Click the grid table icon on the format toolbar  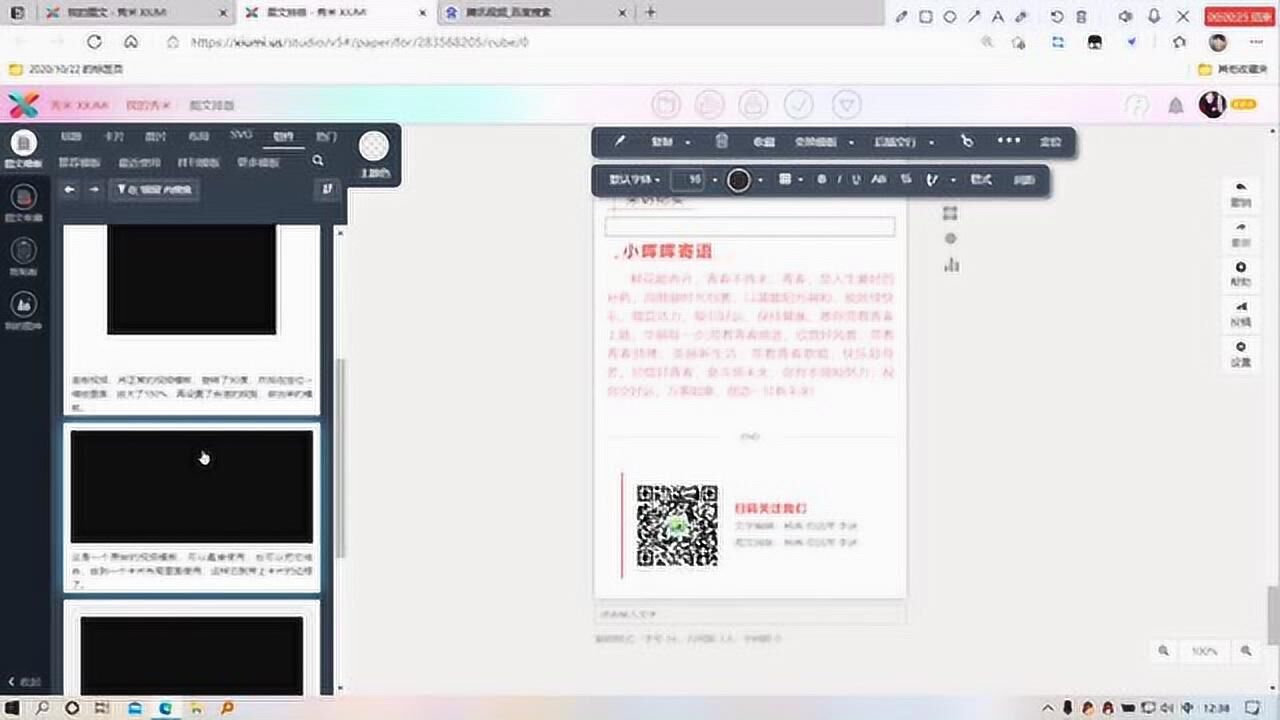785,180
